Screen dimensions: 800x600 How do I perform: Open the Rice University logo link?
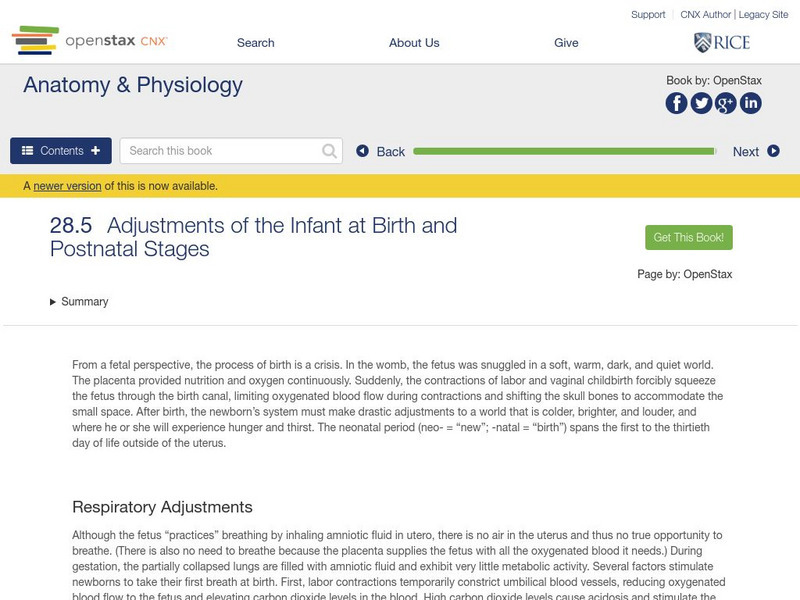722,42
